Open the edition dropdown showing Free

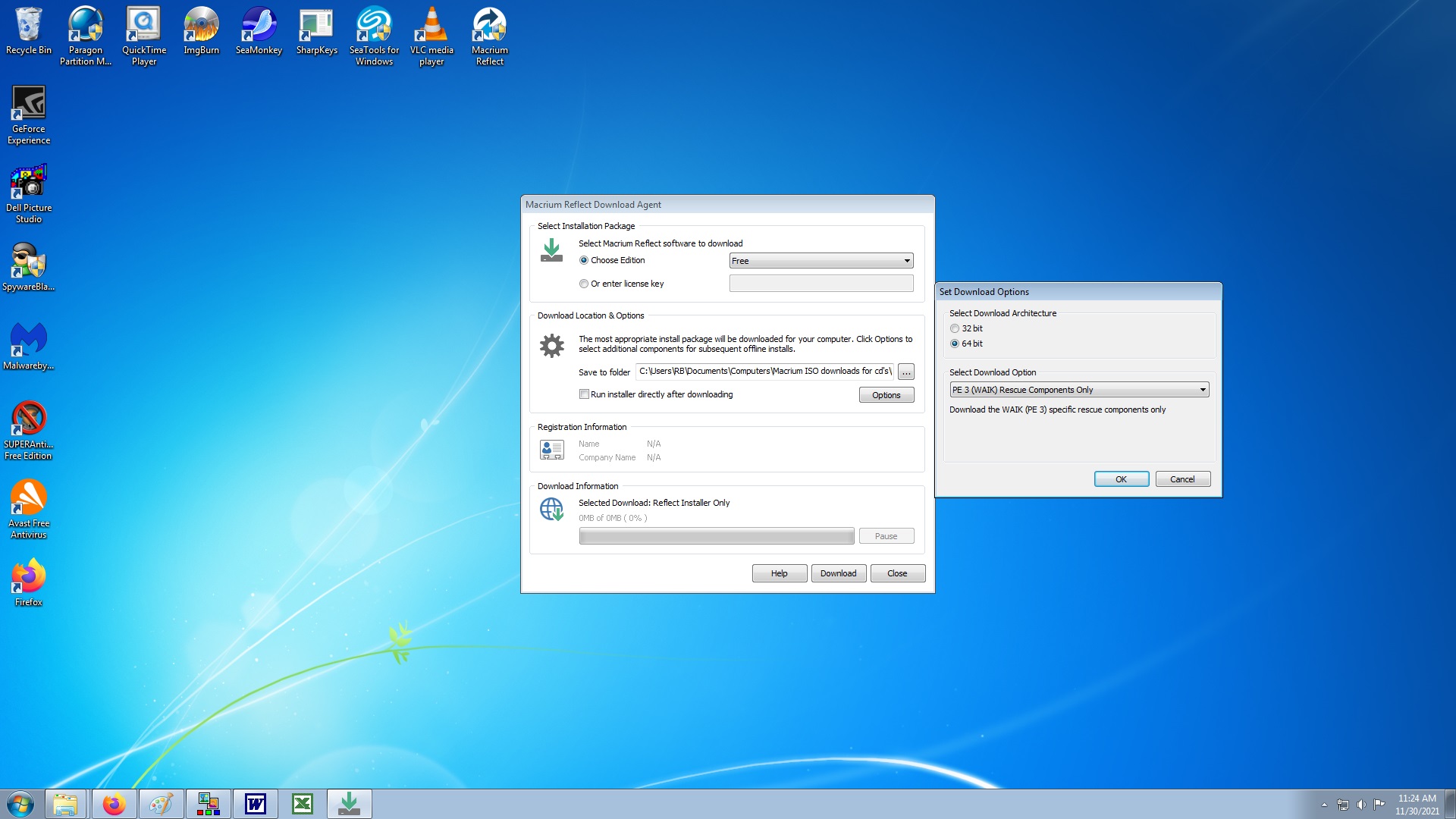point(821,261)
